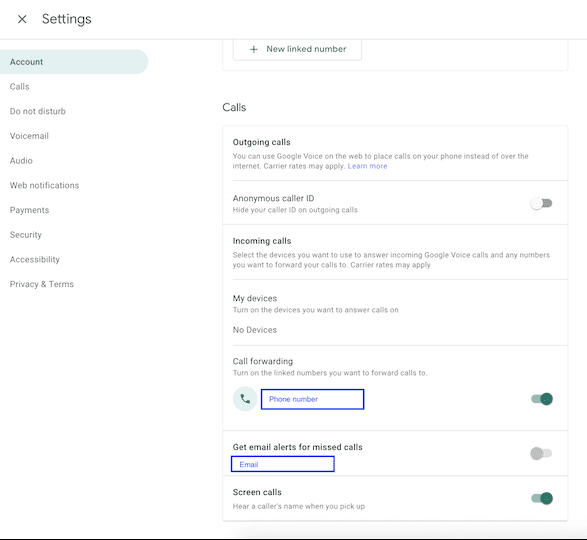
Task: Open Privacy & Terms section
Action: [42, 284]
